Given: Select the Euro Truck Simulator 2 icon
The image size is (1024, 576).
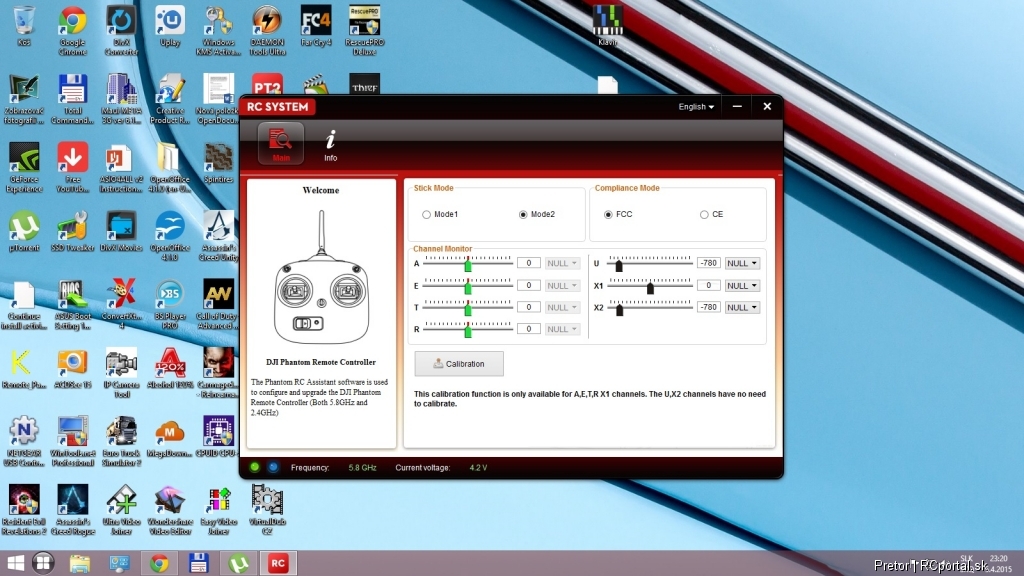Looking at the screenshot, I should tap(121, 442).
